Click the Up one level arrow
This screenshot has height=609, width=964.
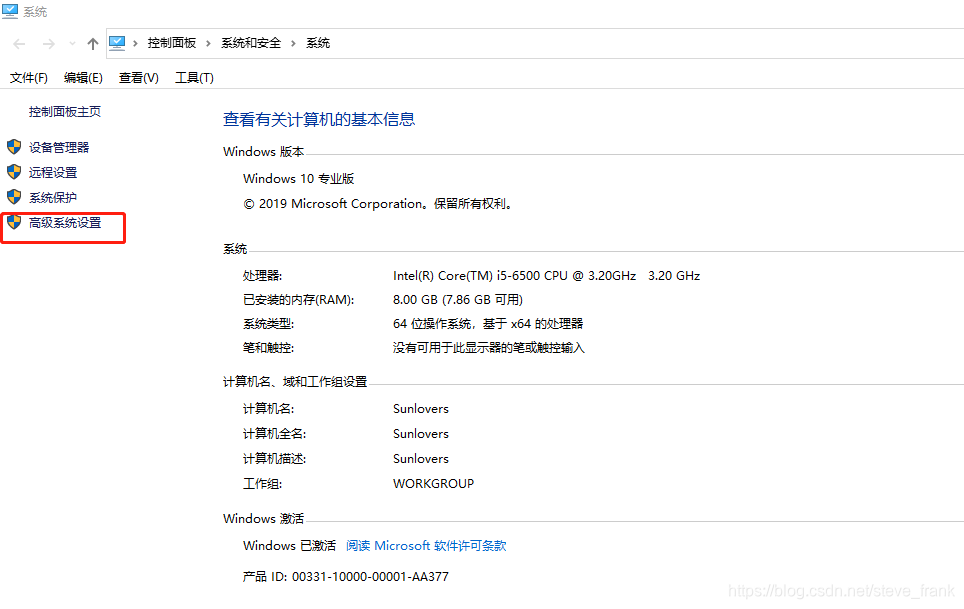(x=93, y=44)
